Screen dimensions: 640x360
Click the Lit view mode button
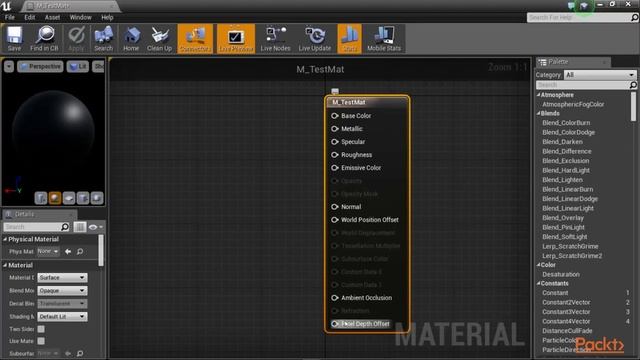point(78,67)
